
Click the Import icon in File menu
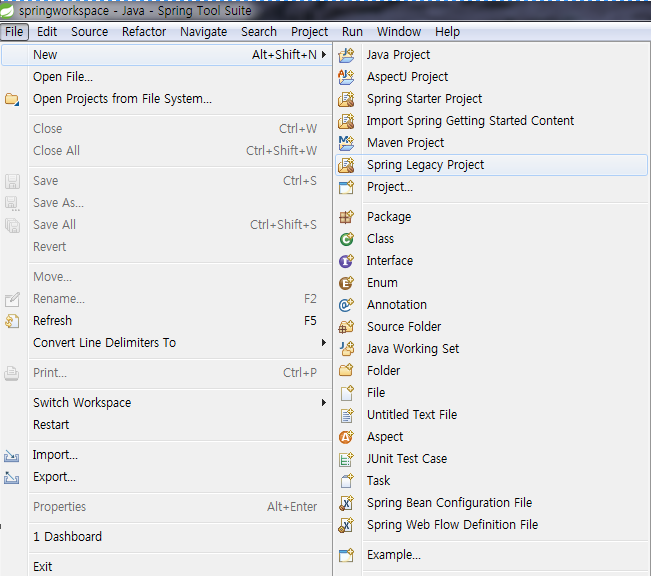12,456
